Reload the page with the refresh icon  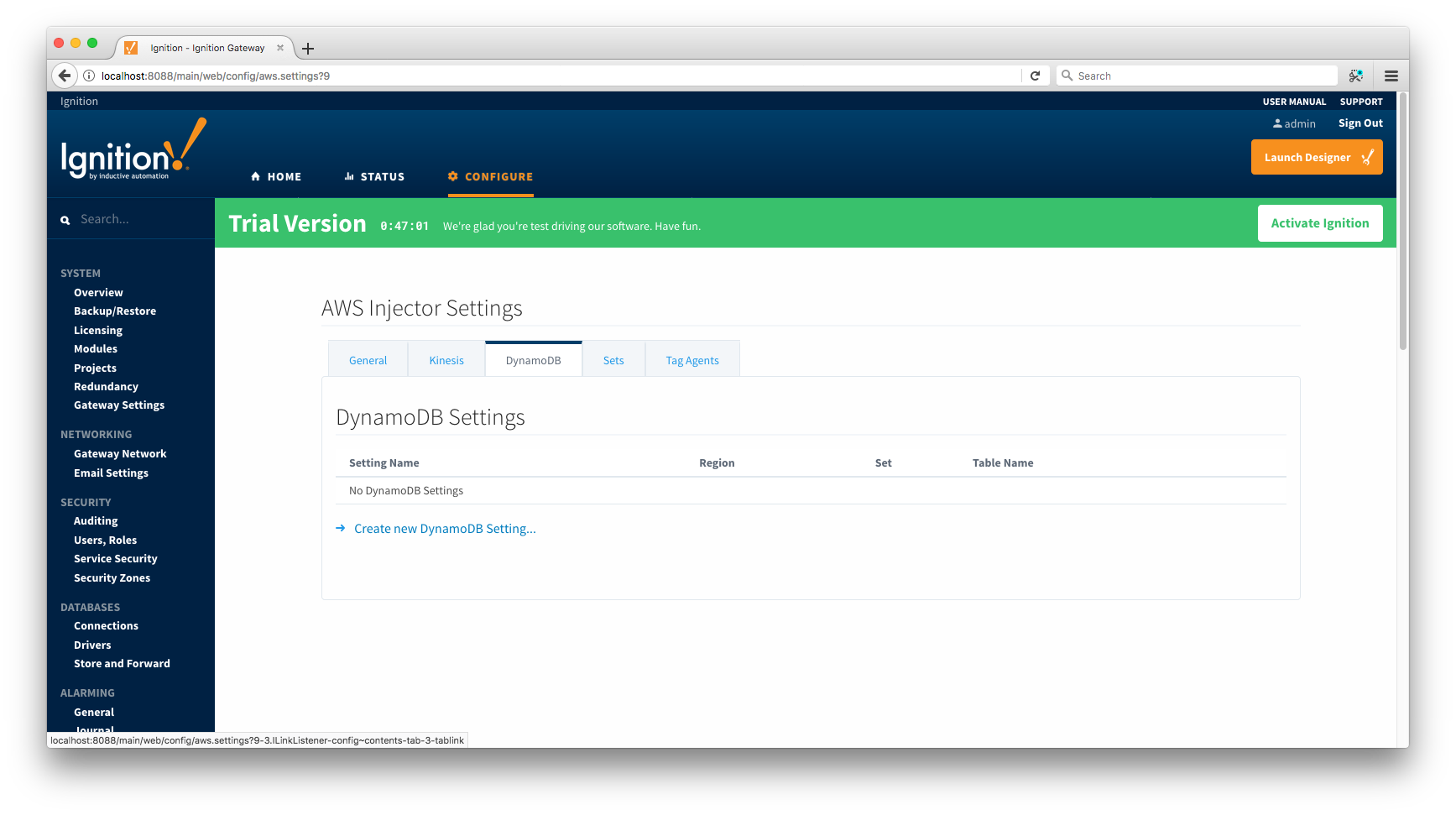click(x=1035, y=76)
